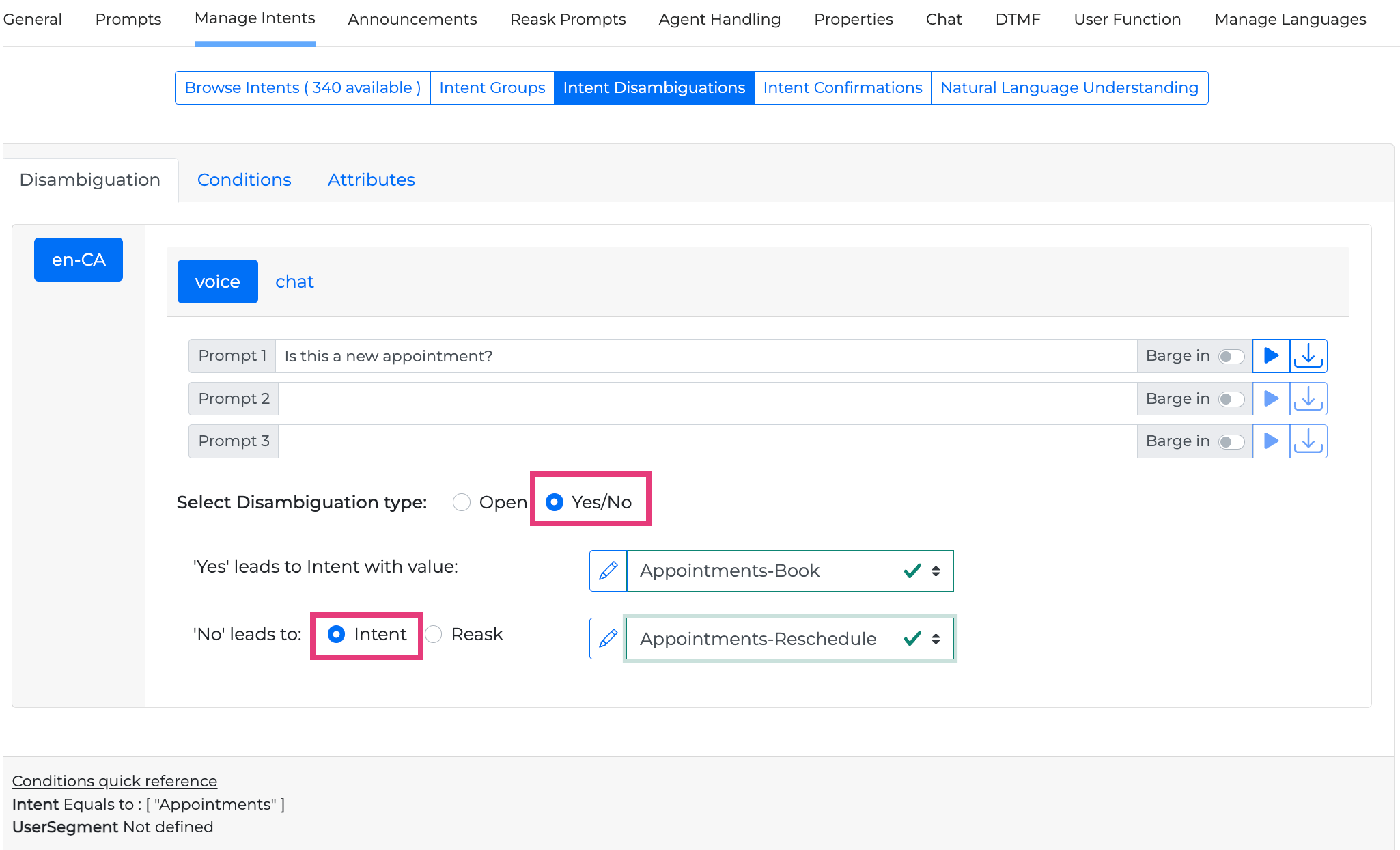This screenshot has width=1400, height=850.
Task: Choose Reask for 'No' leads to
Action: [x=434, y=635]
